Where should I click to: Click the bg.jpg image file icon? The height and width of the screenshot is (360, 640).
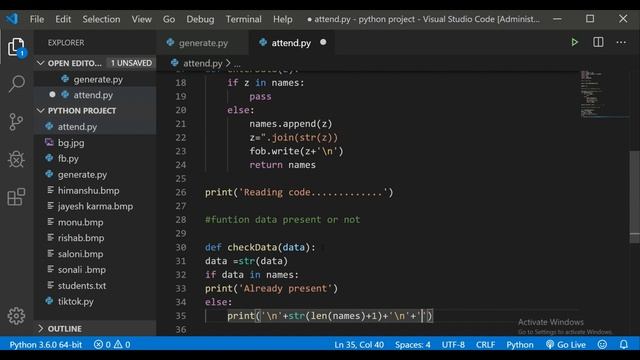pyautogui.click(x=49, y=142)
